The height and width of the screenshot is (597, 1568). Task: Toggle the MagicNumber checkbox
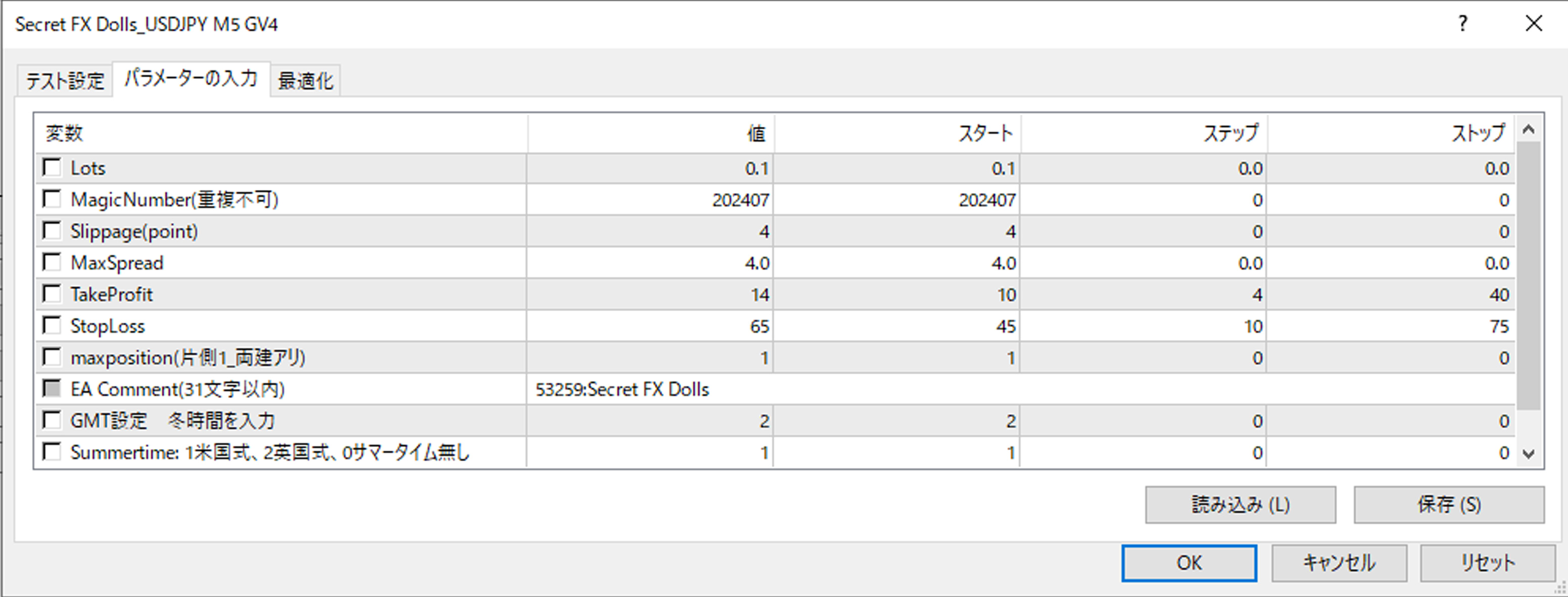(53, 199)
